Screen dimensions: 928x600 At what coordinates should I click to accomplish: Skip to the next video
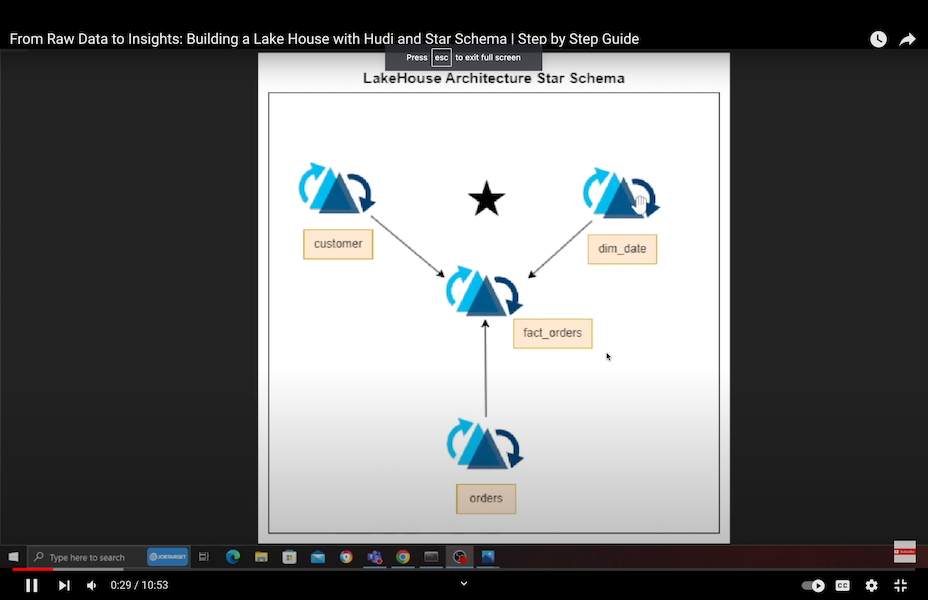64,585
